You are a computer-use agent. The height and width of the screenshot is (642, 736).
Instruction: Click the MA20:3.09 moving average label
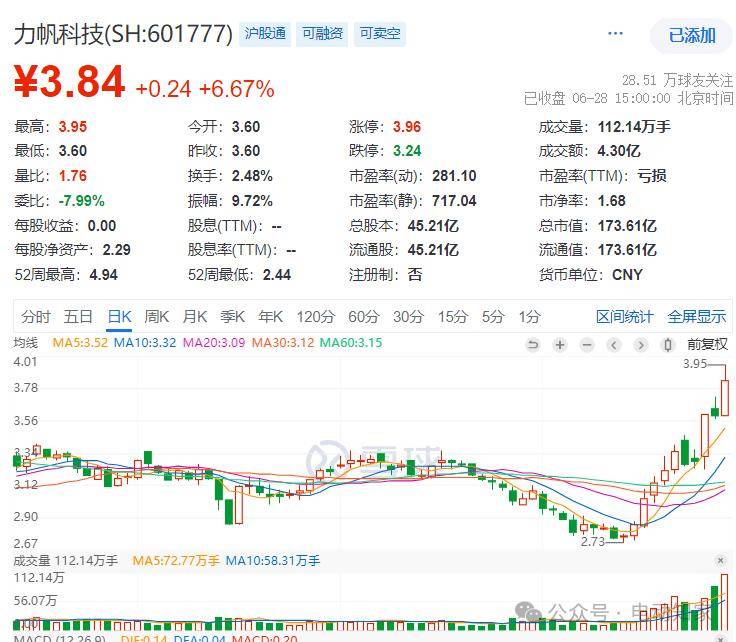[214, 343]
